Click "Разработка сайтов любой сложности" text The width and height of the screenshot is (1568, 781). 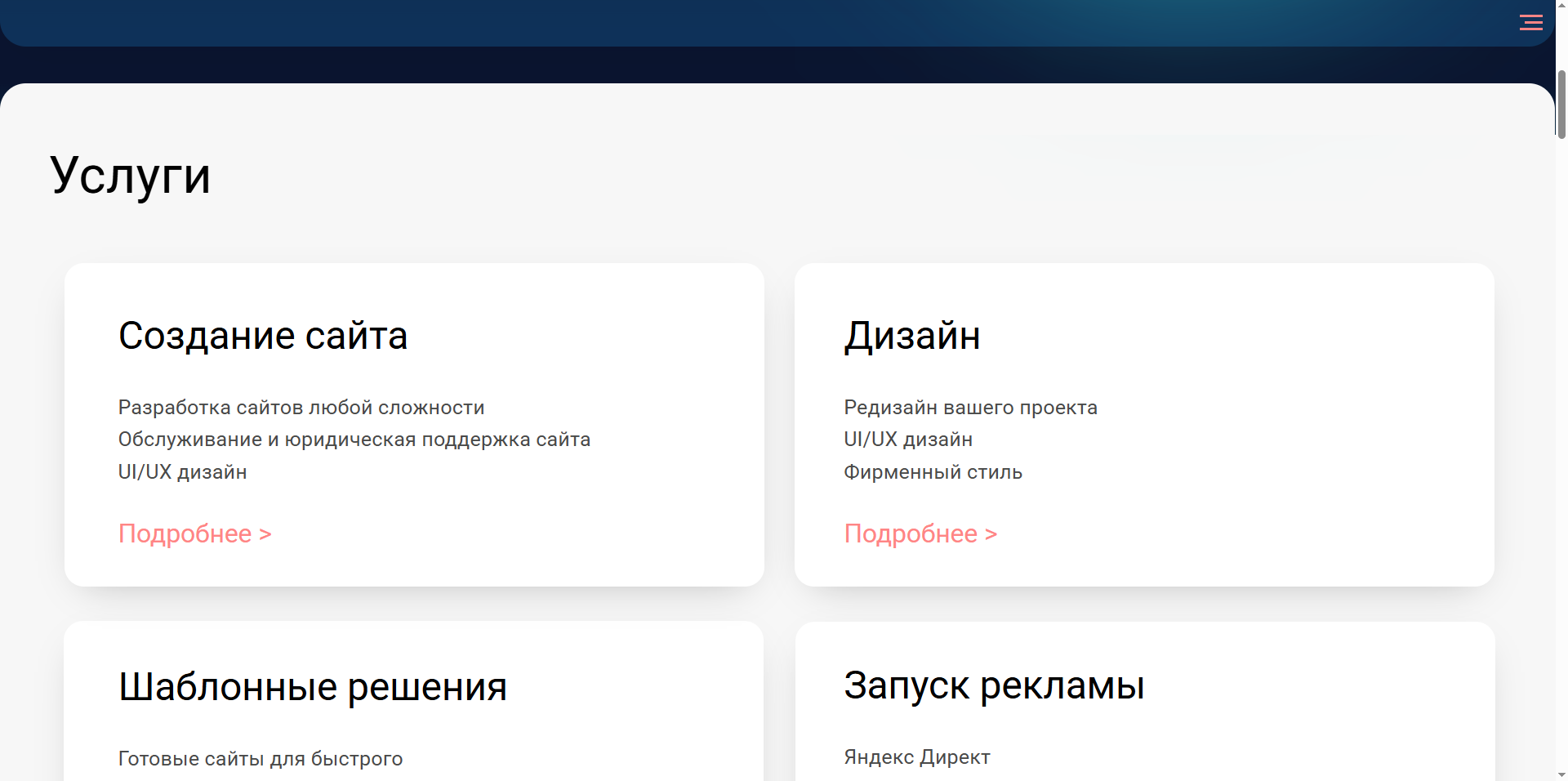click(x=301, y=407)
